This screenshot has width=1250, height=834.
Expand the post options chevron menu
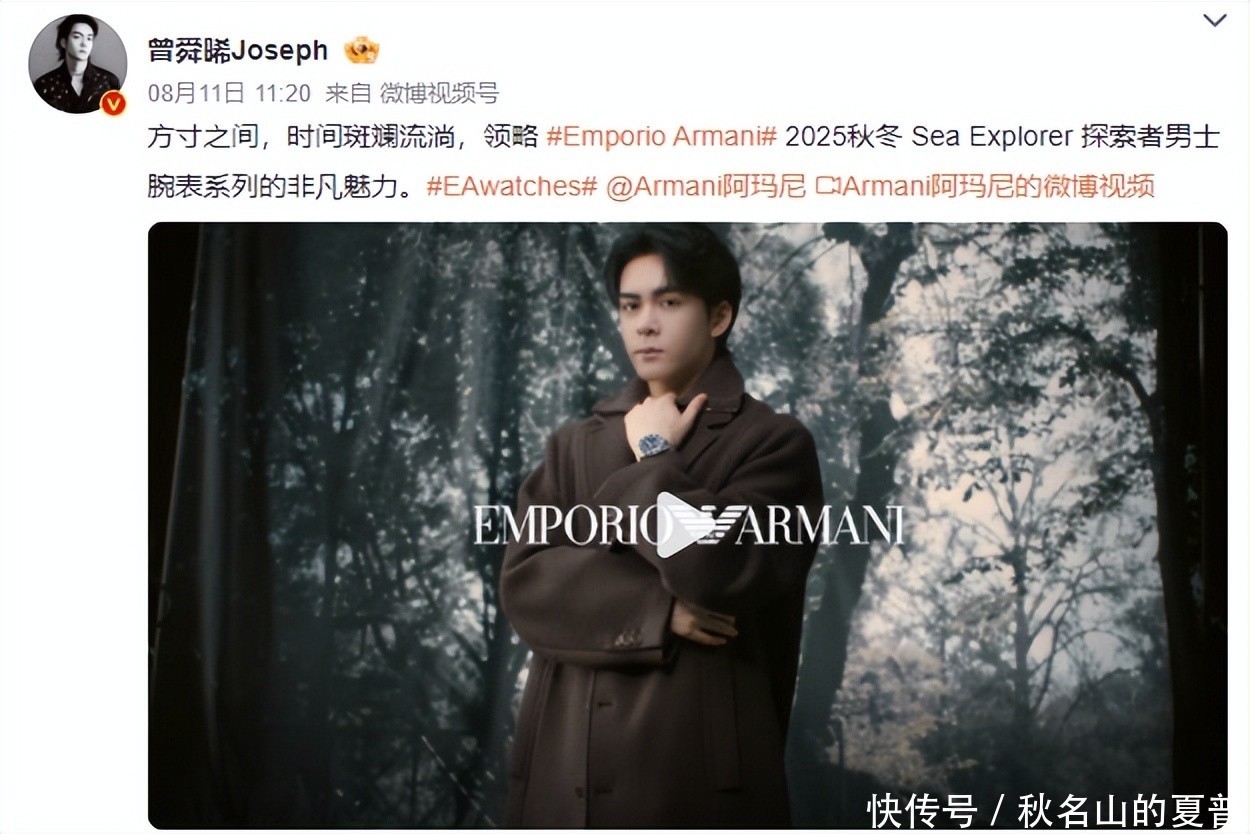point(1214,21)
